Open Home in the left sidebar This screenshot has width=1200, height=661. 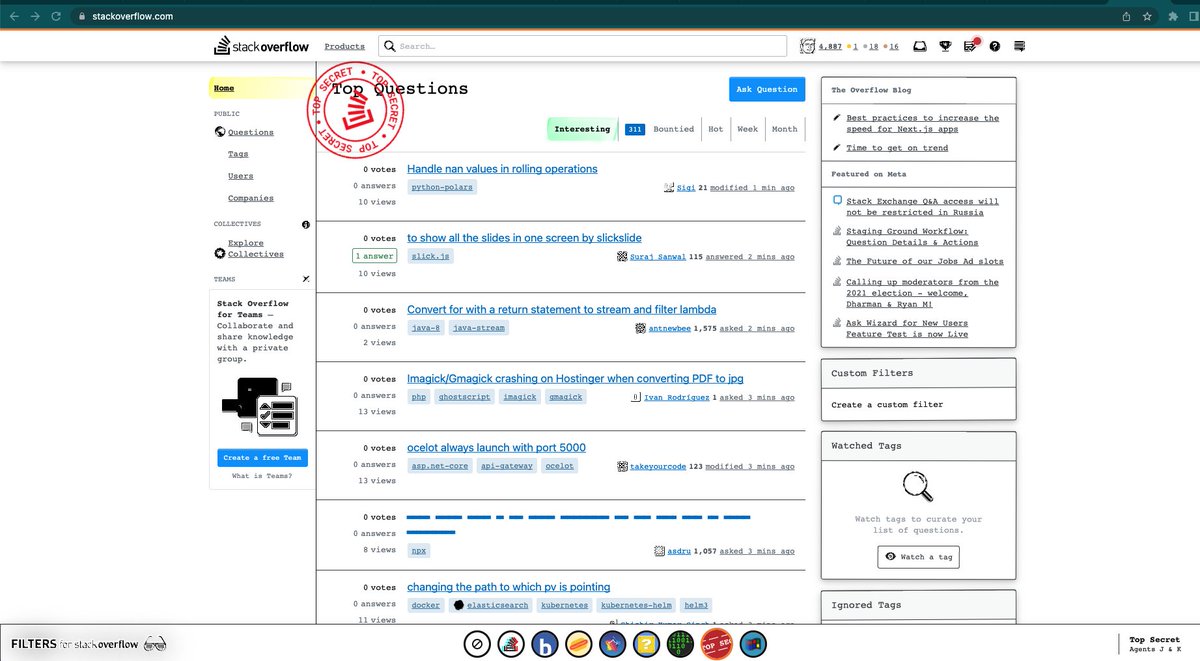point(224,88)
